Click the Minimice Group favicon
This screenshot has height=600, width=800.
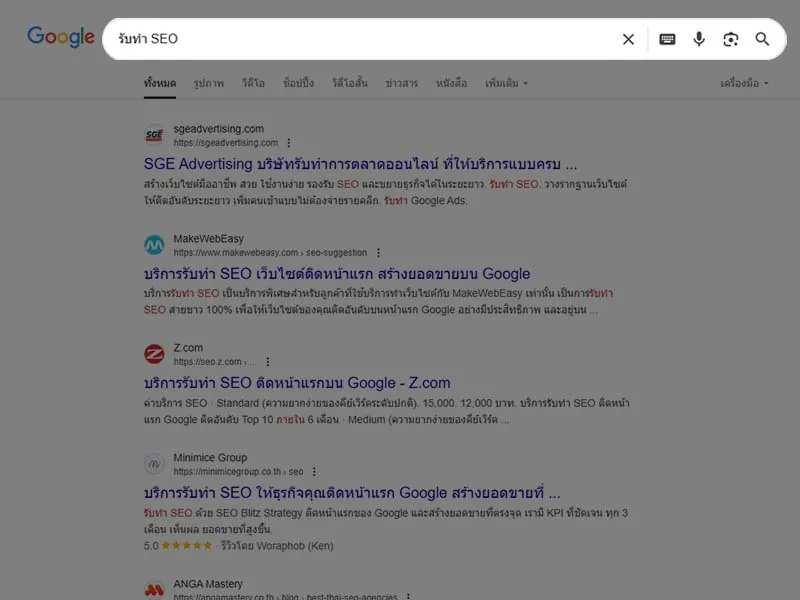click(154, 464)
